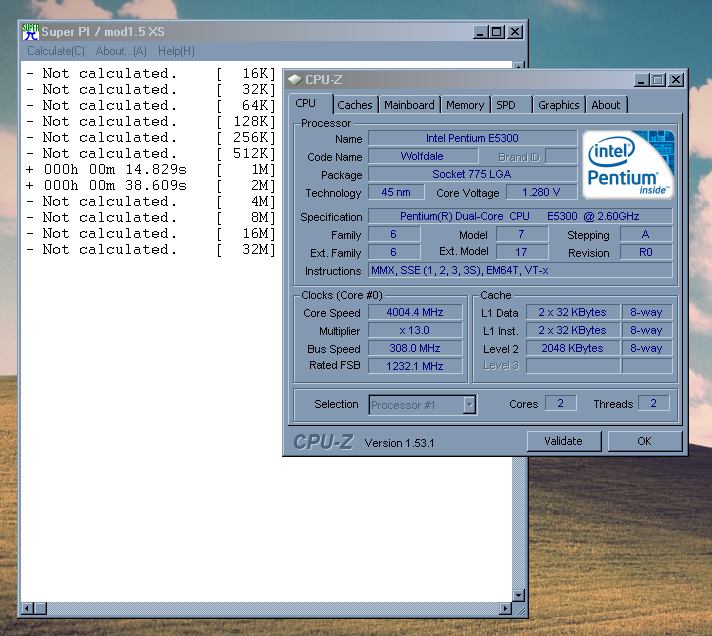Screen dimensions: 712x636
Task: Open the About...(A) menu in Super PI
Action: [121, 51]
